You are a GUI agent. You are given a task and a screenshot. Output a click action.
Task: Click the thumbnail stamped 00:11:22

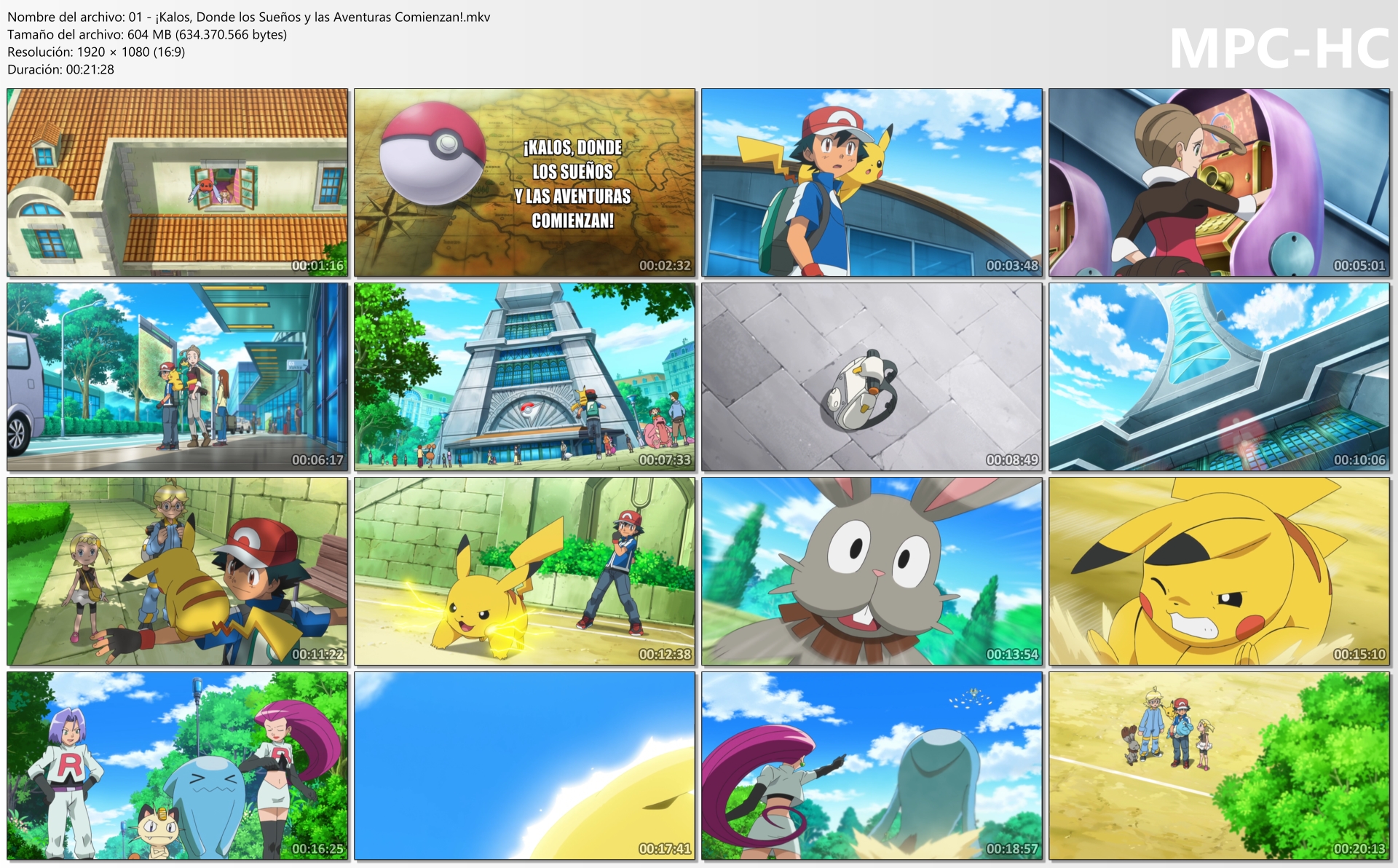[x=178, y=572]
